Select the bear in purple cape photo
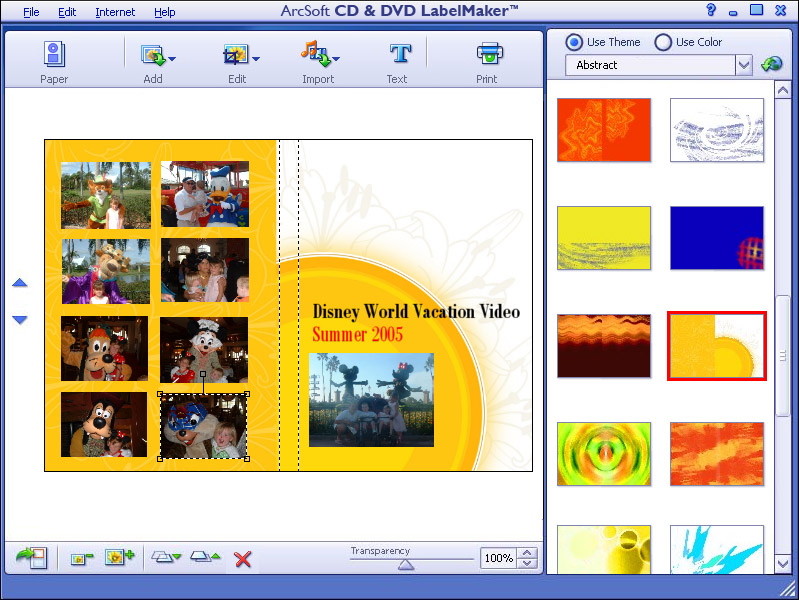Viewport: 799px width, 600px height. (x=106, y=271)
